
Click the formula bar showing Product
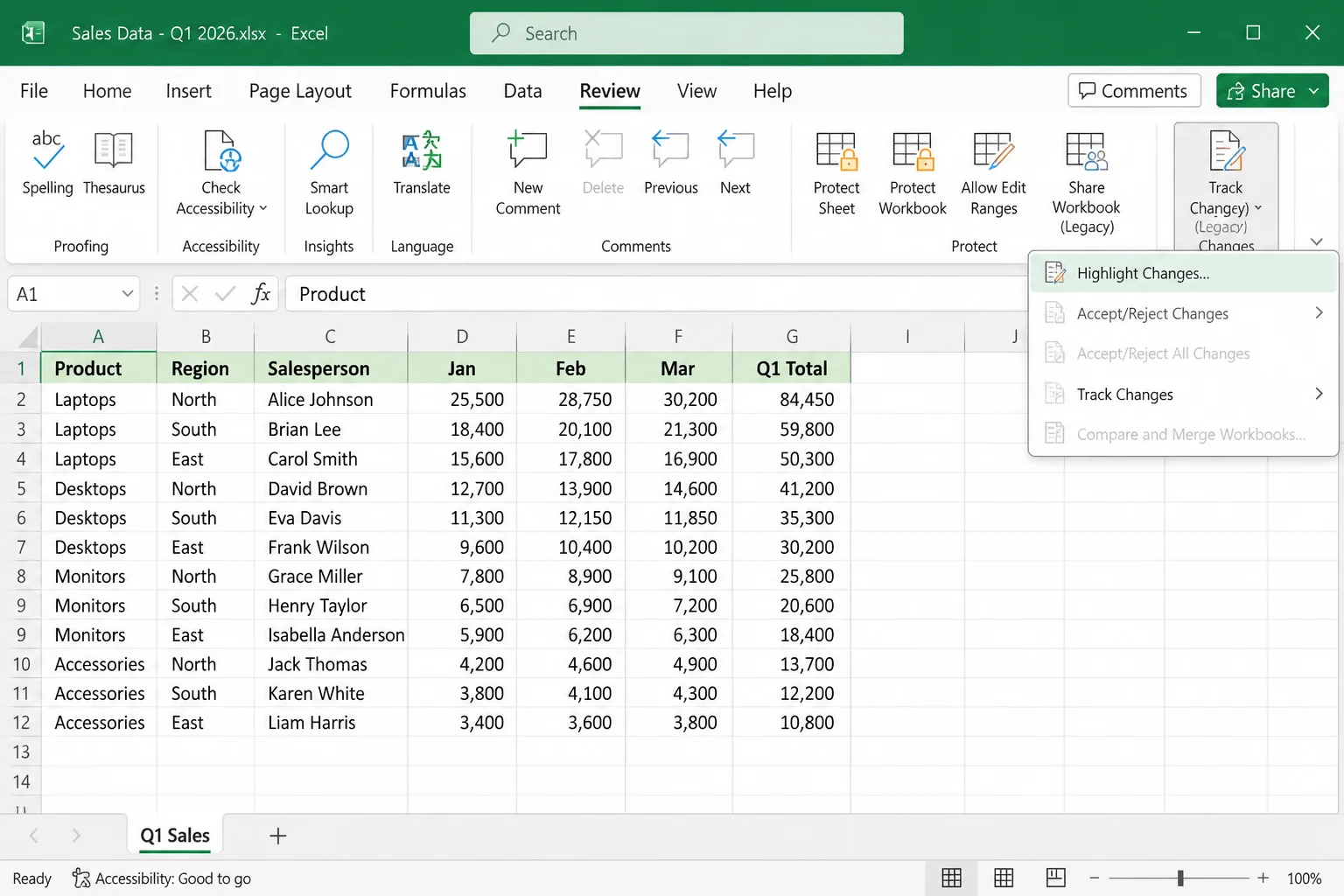click(656, 294)
